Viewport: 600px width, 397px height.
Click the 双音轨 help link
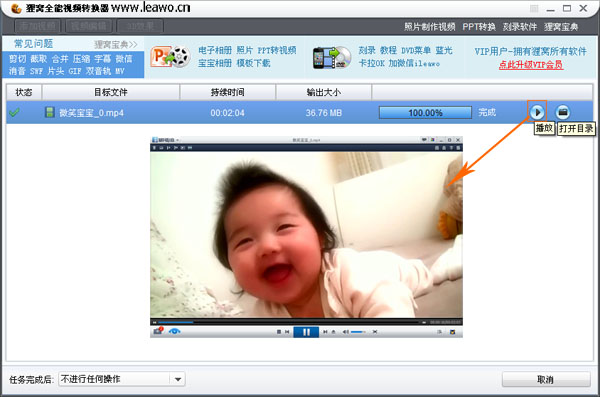98,71
